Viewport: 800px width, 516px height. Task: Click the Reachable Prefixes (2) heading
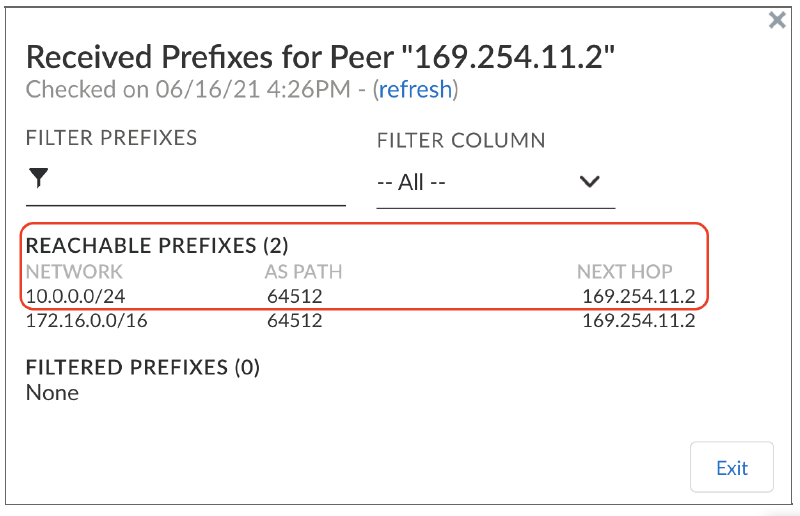click(157, 246)
